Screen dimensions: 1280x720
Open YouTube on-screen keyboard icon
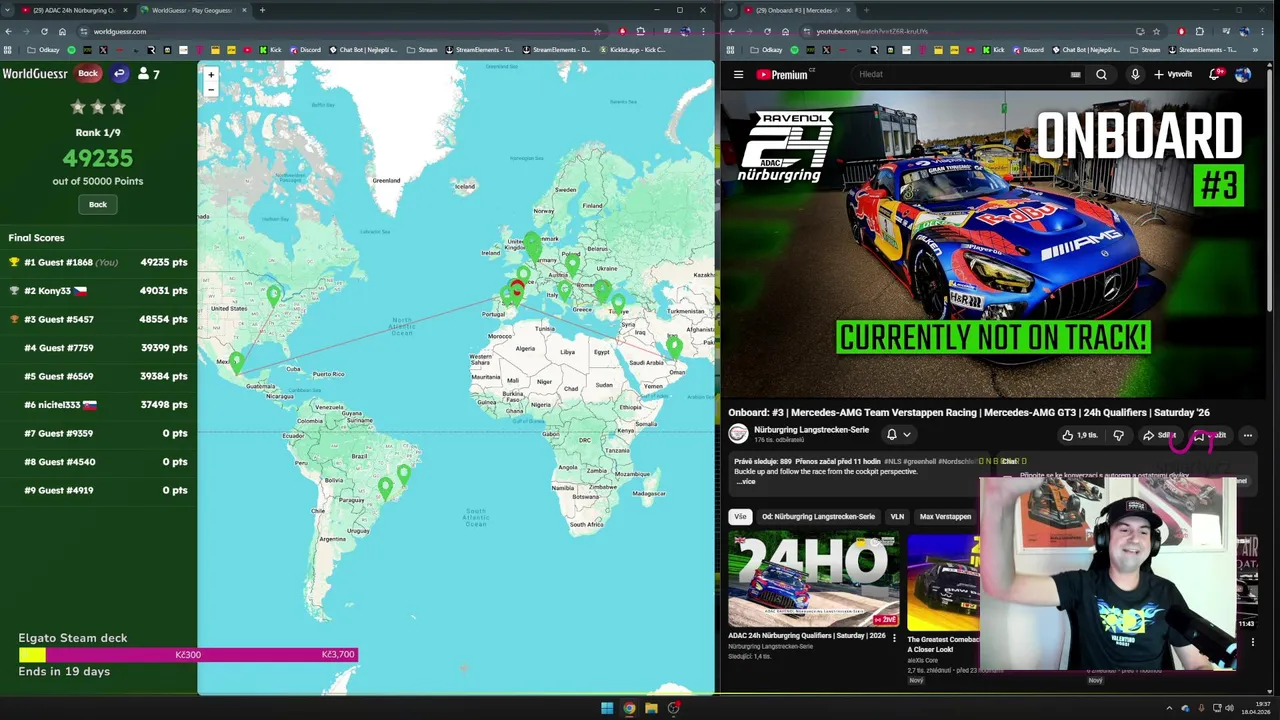click(1075, 74)
